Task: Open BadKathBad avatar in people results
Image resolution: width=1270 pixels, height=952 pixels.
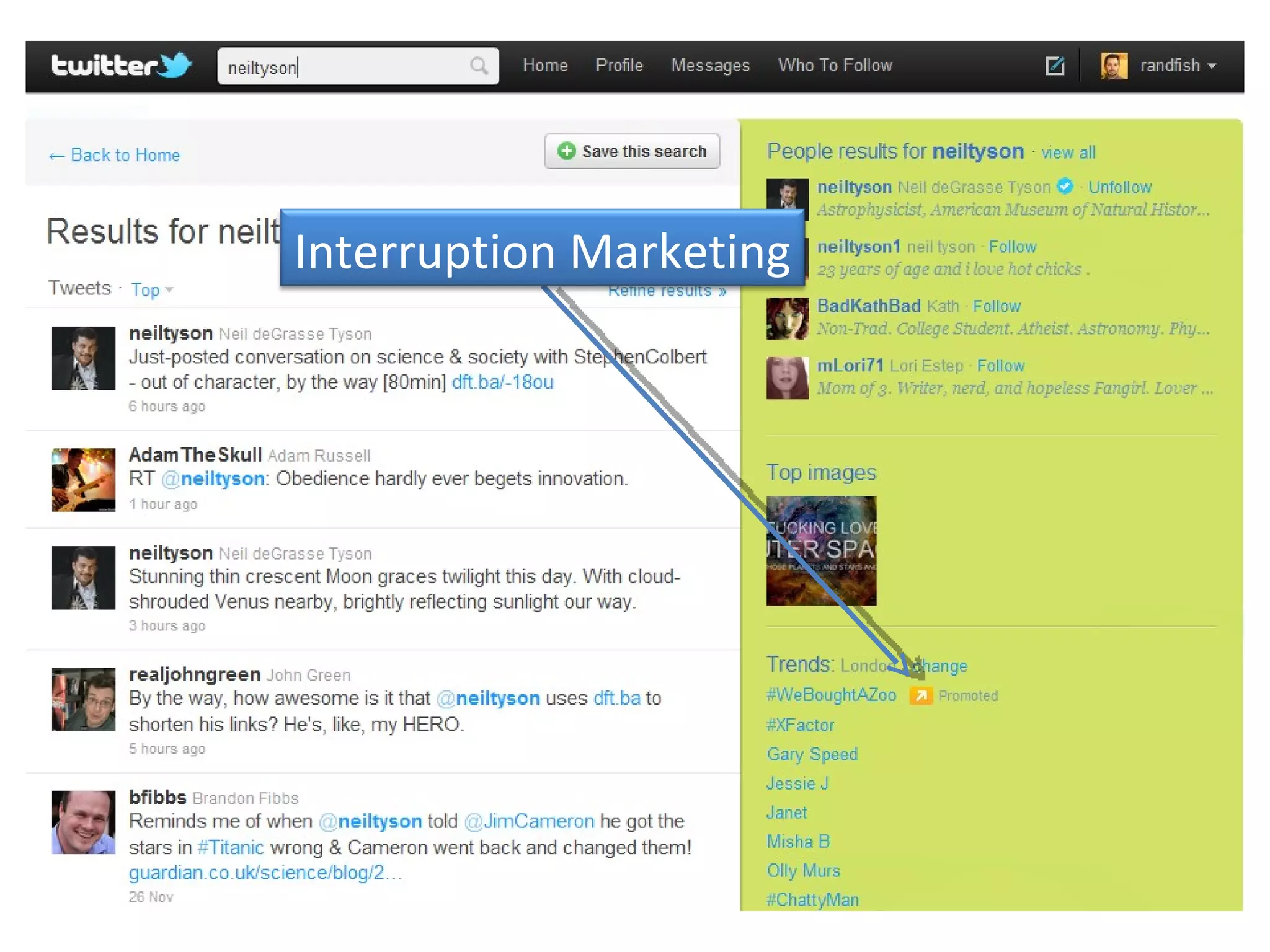Action: point(788,319)
